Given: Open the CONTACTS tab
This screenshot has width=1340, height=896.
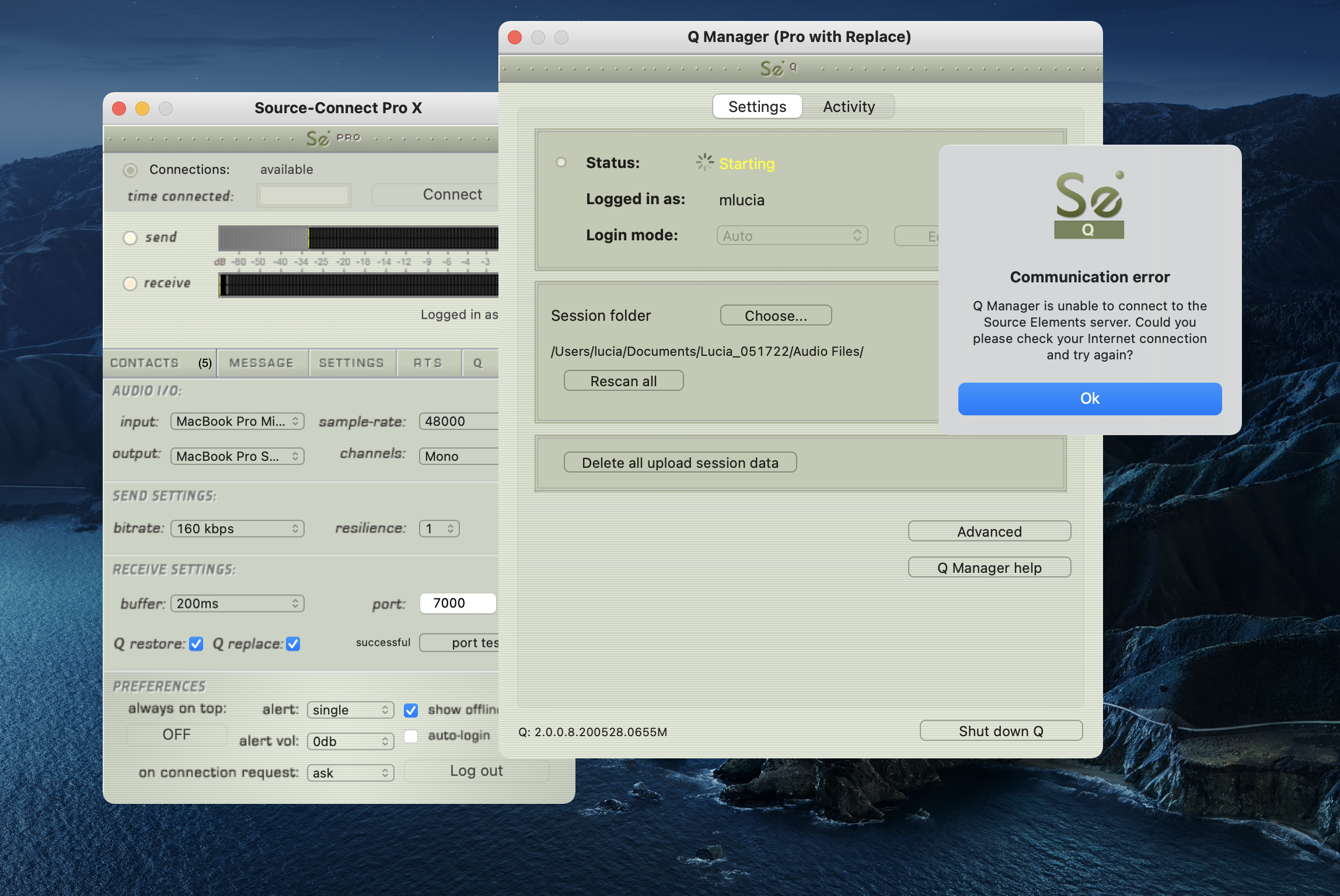Looking at the screenshot, I should point(145,363).
